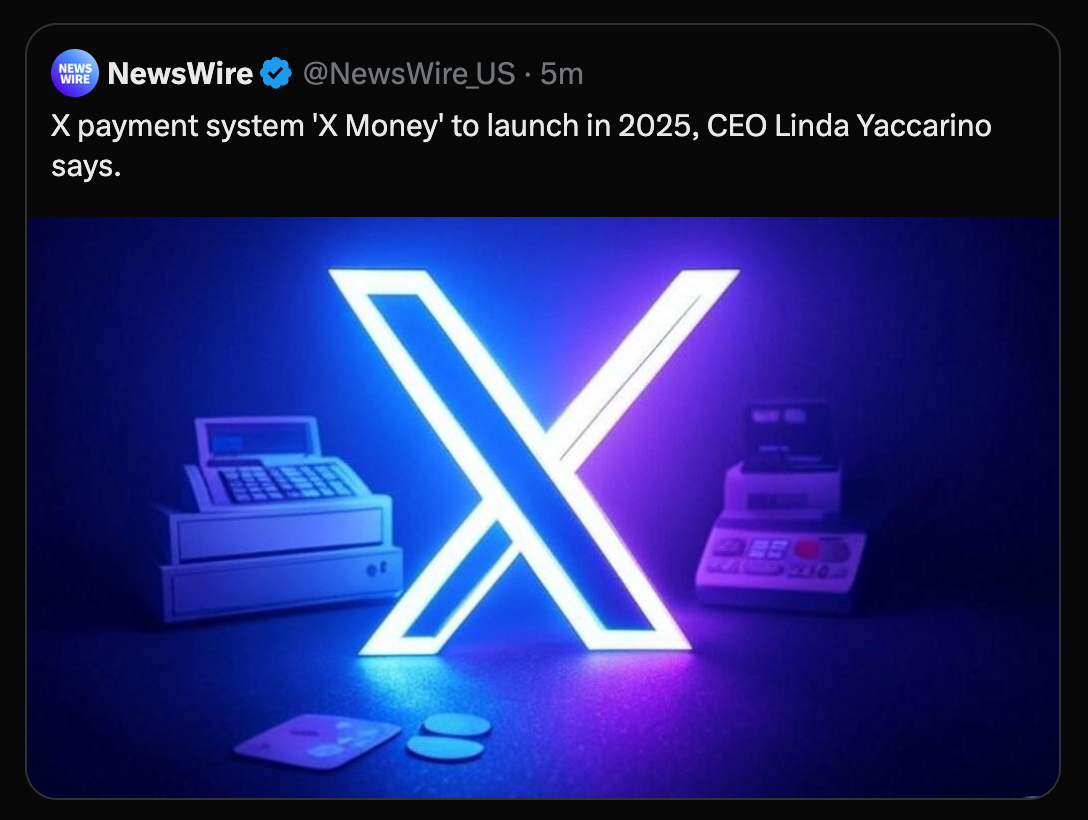1088x820 pixels.
Task: Click the word 'says.' ending the post
Action: point(86,166)
